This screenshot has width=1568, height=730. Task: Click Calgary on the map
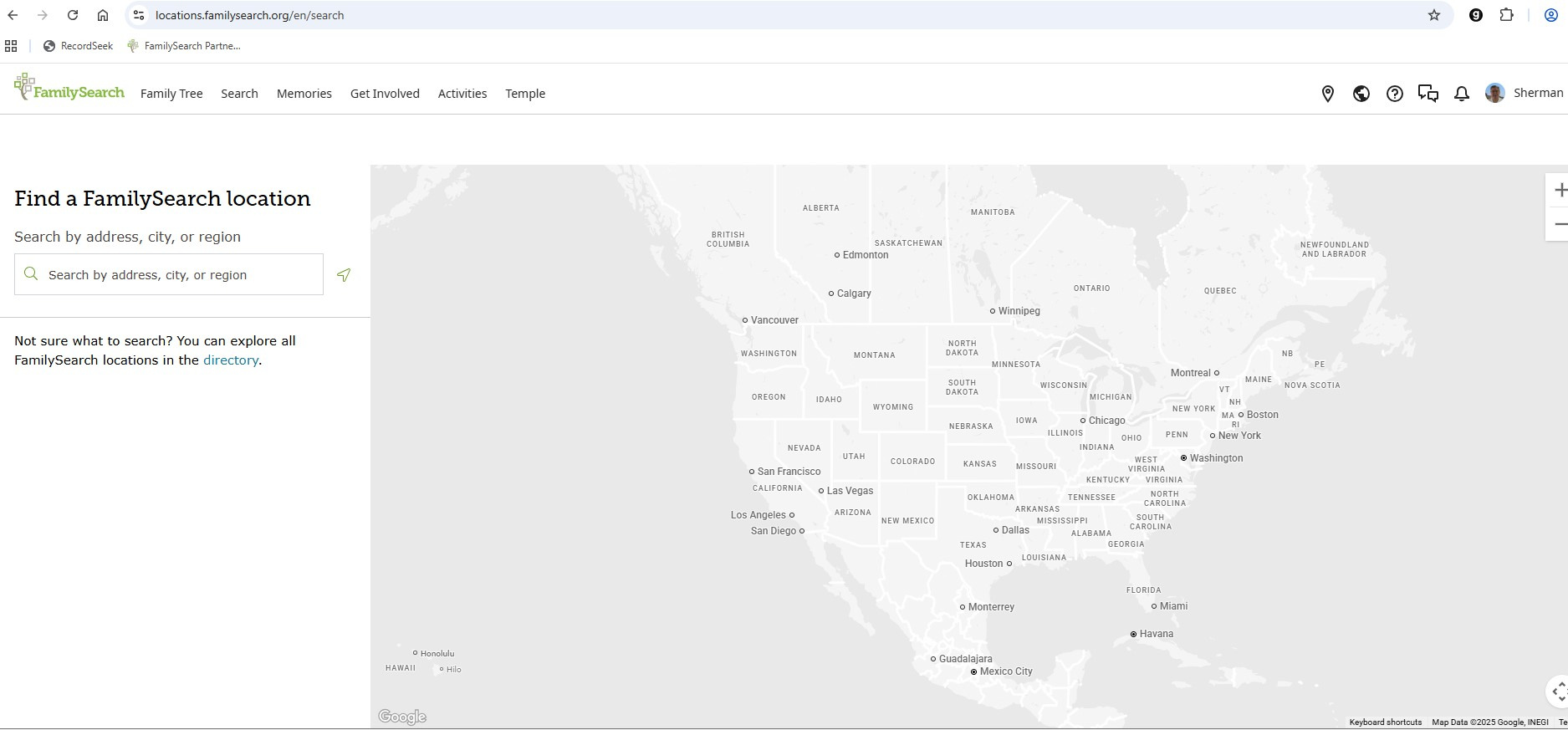pyautogui.click(x=850, y=294)
